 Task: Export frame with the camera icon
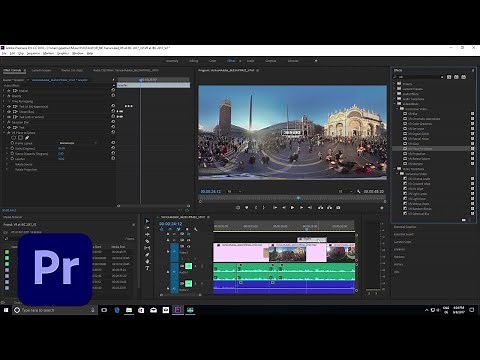point(338,207)
